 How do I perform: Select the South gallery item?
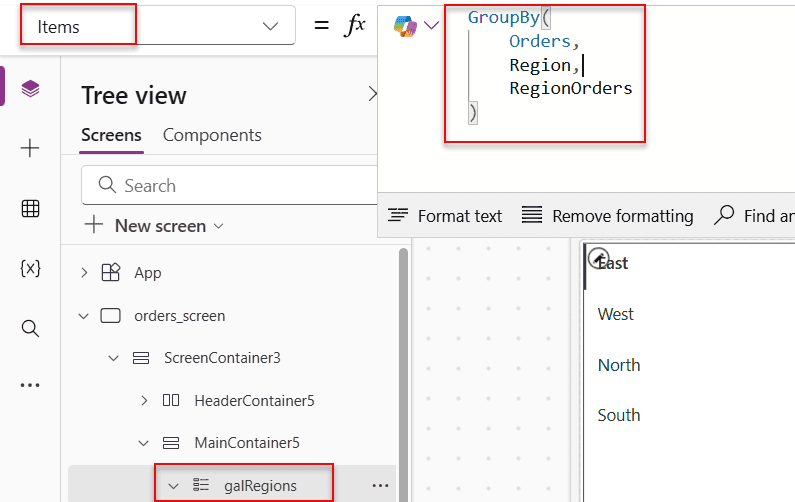[619, 415]
